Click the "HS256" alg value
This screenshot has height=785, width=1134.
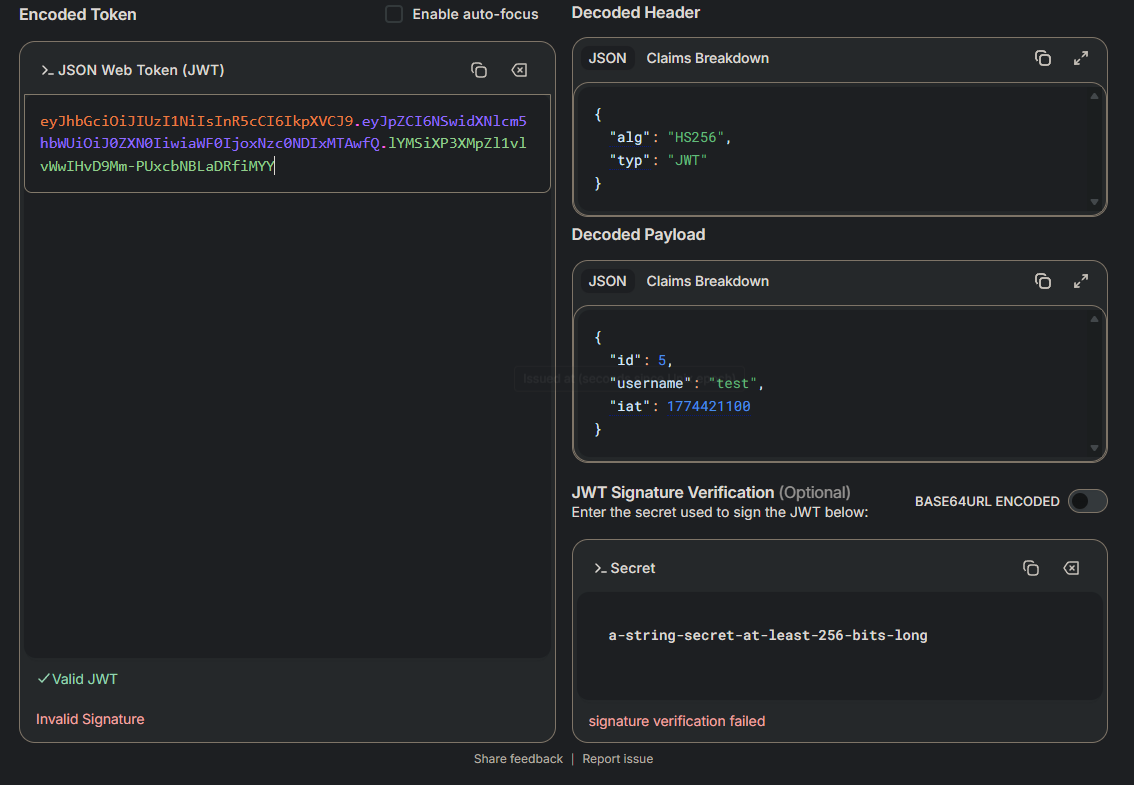pos(695,137)
